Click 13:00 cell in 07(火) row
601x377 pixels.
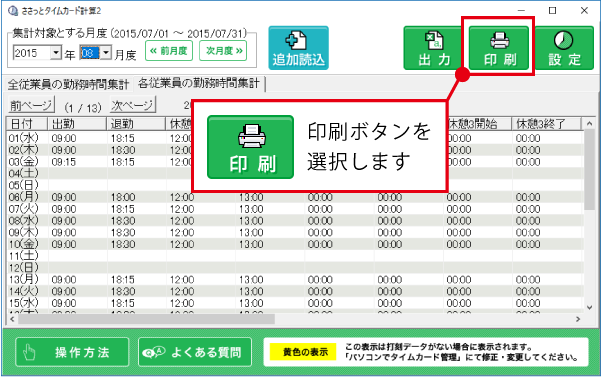[270, 209]
